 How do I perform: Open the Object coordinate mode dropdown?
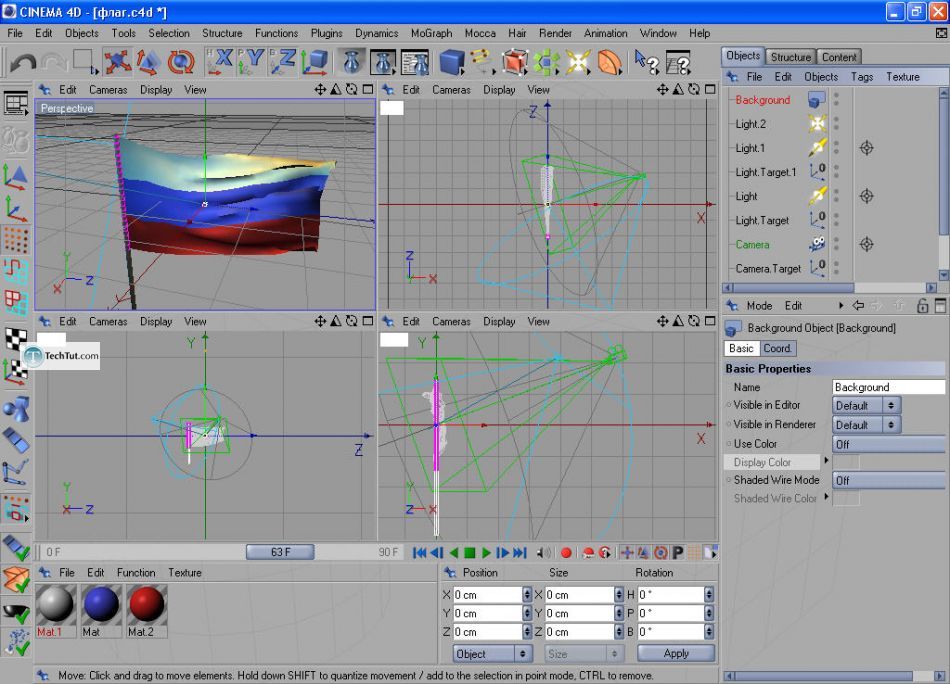tap(492, 654)
